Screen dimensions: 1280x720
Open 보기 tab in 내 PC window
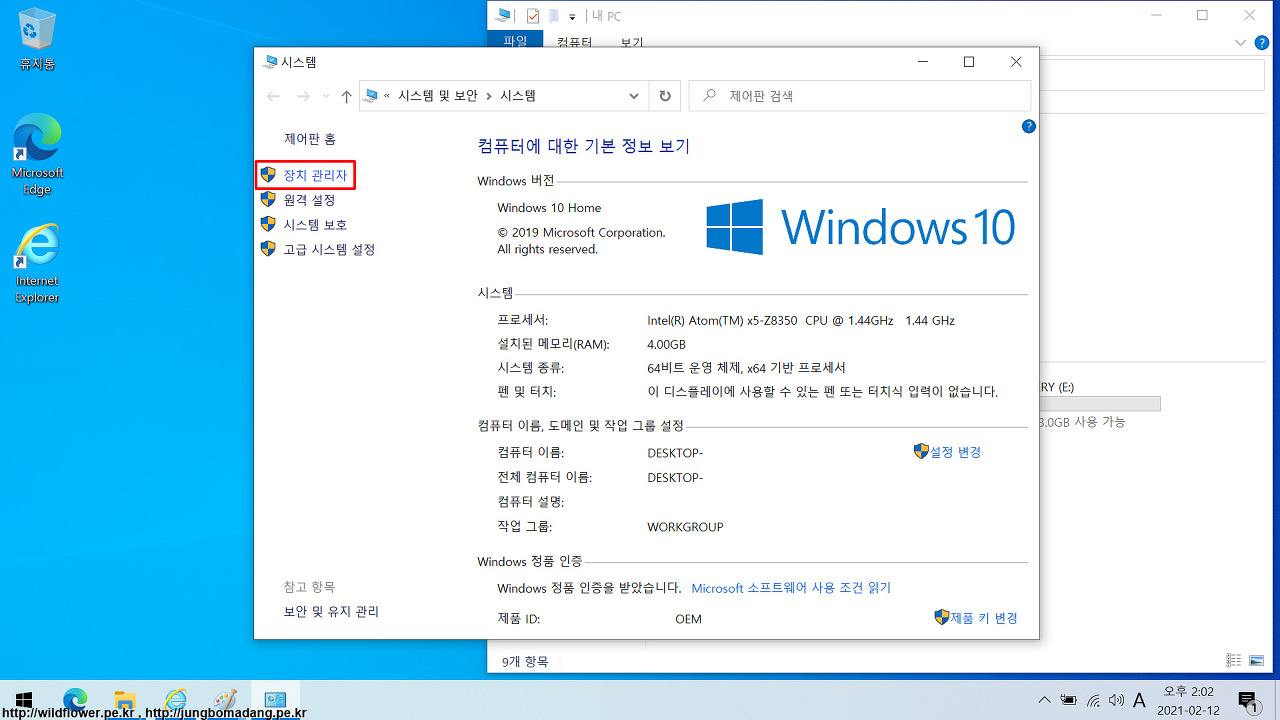[631, 42]
